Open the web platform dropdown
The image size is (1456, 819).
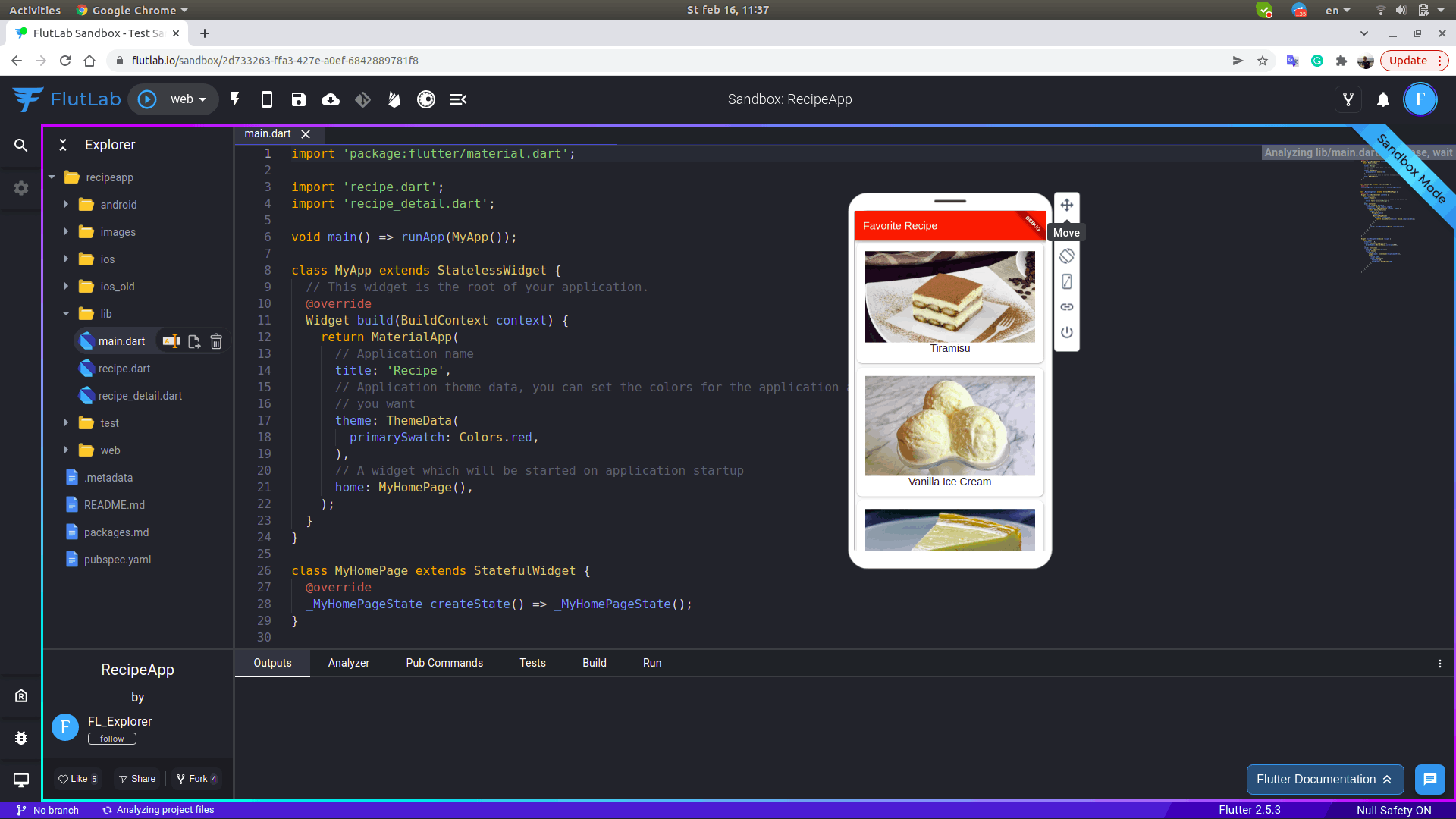pos(189,99)
